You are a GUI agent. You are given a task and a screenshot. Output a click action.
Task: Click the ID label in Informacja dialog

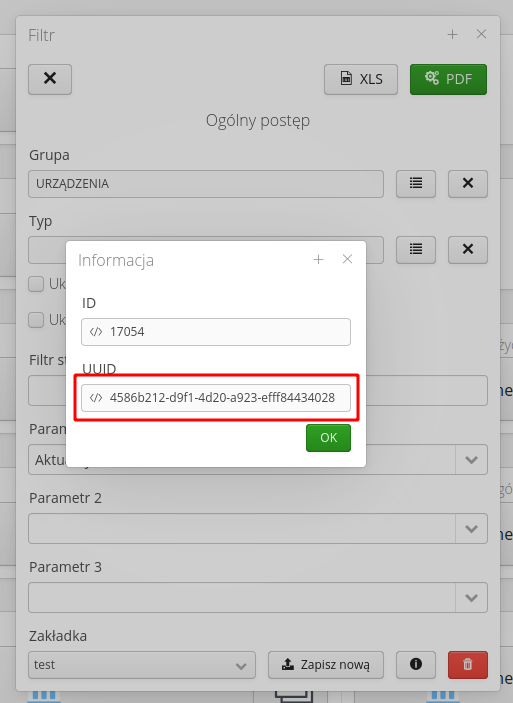89,303
